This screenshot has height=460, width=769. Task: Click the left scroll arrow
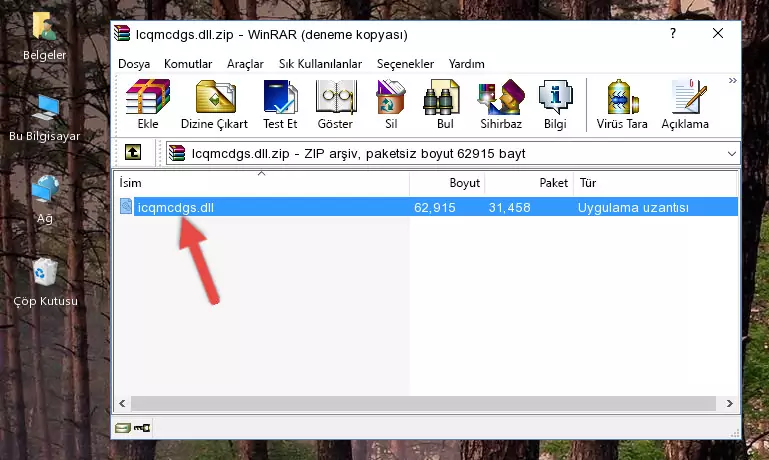(x=122, y=403)
